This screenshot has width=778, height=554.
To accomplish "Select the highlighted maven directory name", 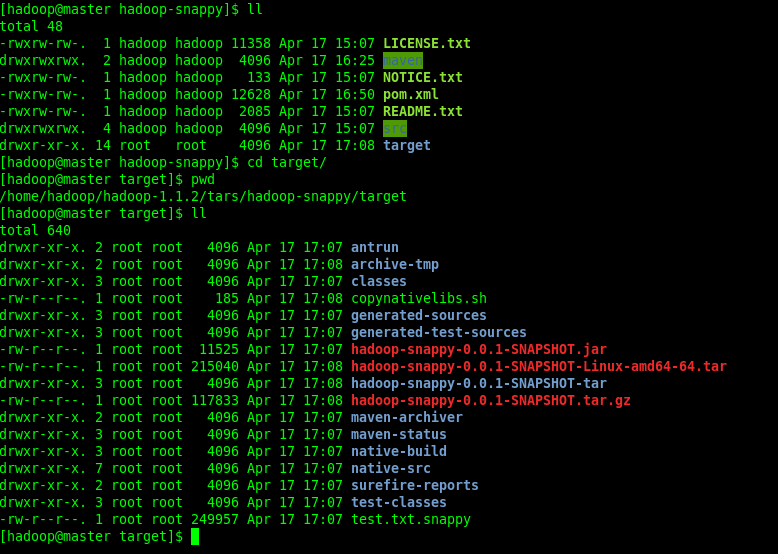I will [x=403, y=61].
